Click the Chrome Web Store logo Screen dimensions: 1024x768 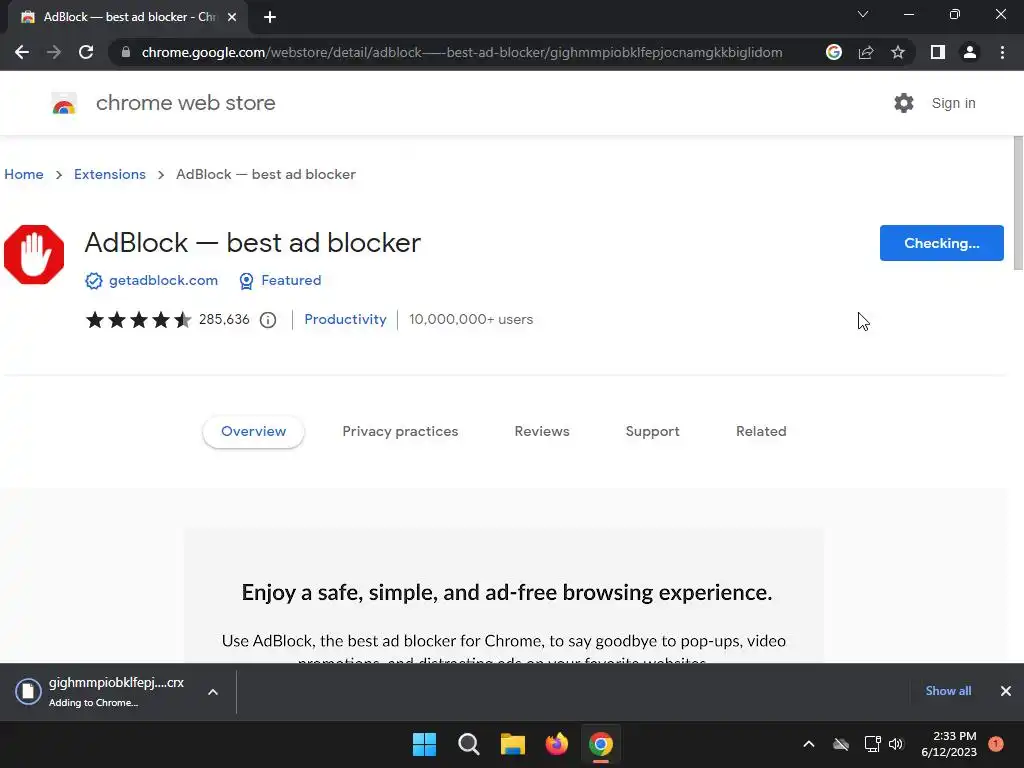click(64, 103)
